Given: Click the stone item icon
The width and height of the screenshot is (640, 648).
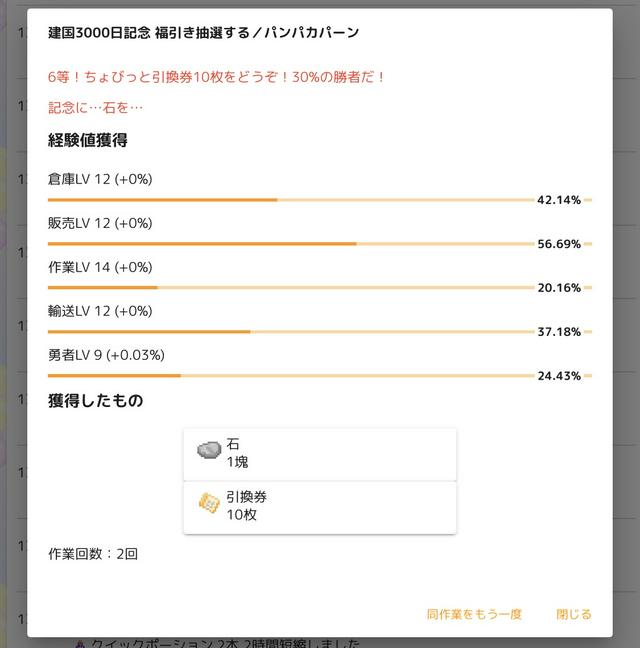Looking at the screenshot, I should click(x=209, y=450).
